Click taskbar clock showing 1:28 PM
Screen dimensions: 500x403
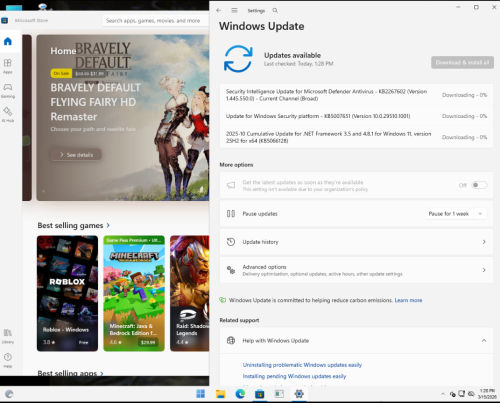tap(487, 394)
